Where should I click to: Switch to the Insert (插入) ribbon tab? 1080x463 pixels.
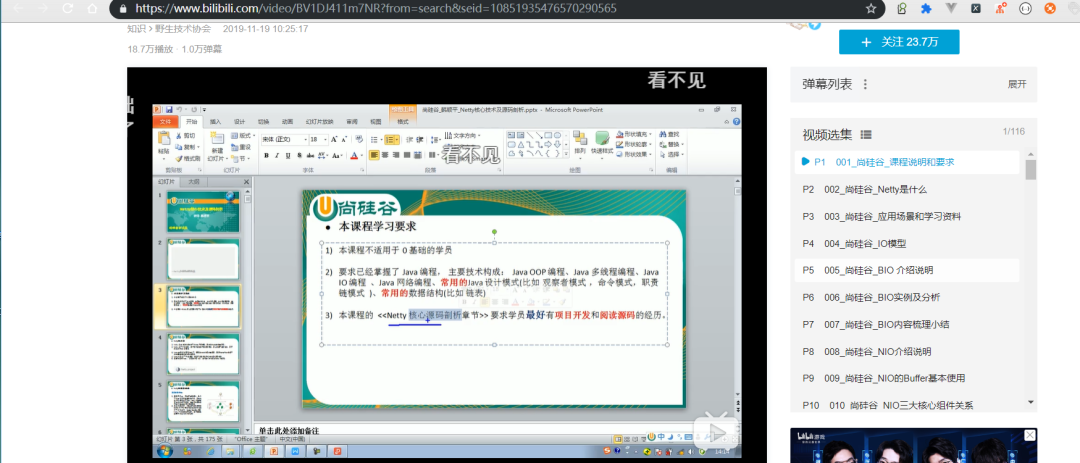[216, 121]
